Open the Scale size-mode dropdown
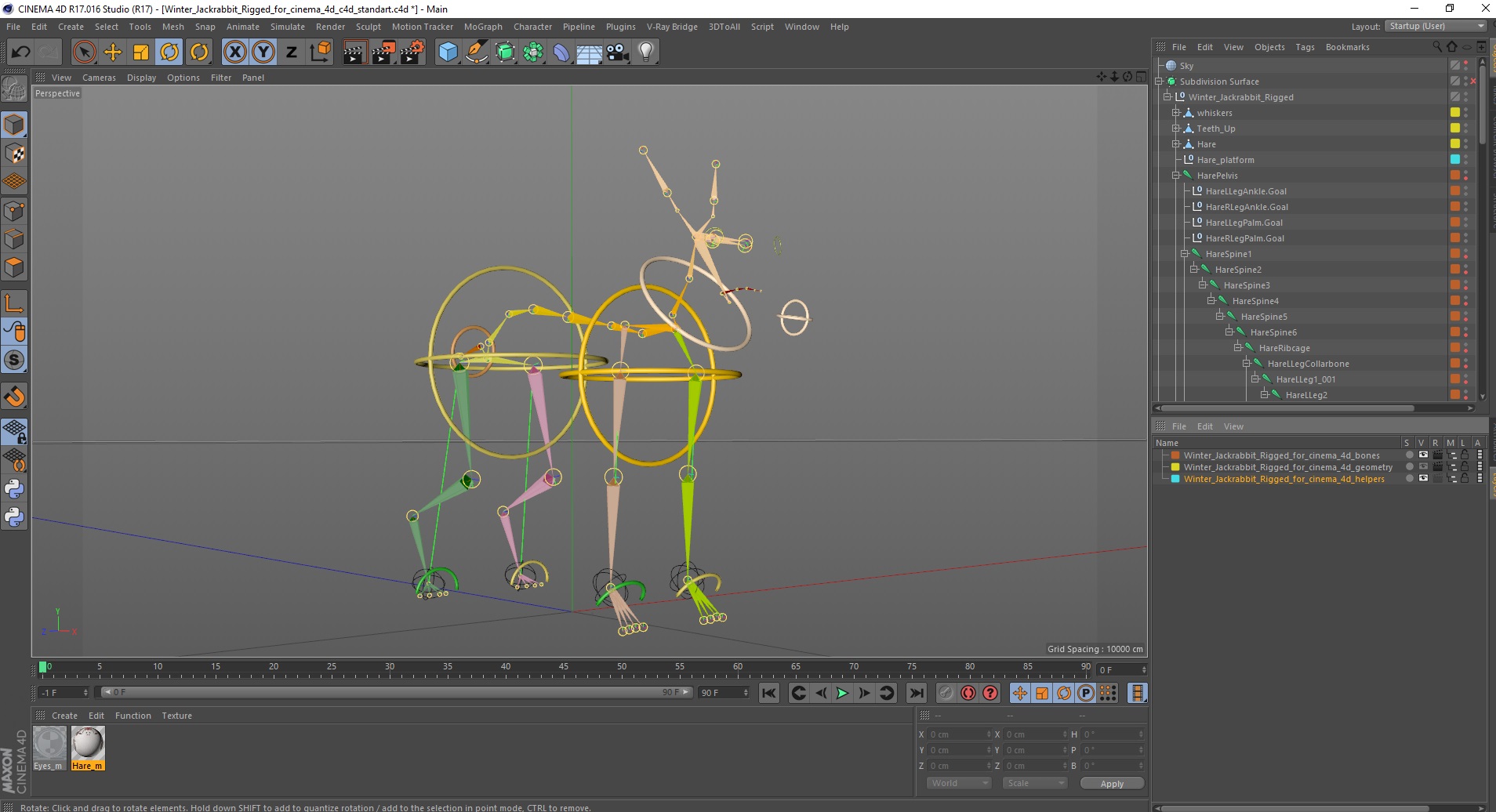The height and width of the screenshot is (812, 1496). (x=1035, y=783)
